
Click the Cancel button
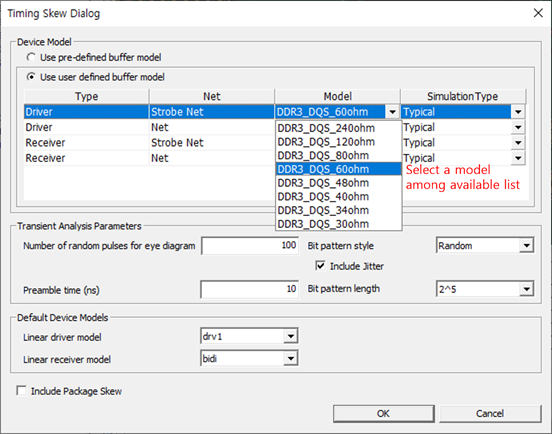click(x=490, y=414)
